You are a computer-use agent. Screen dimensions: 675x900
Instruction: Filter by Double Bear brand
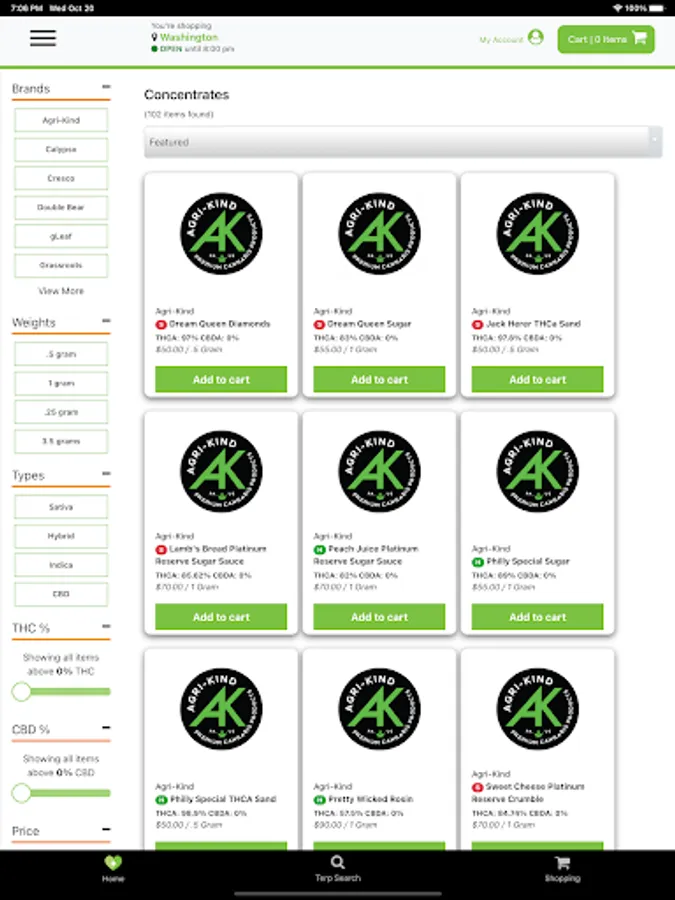click(61, 207)
